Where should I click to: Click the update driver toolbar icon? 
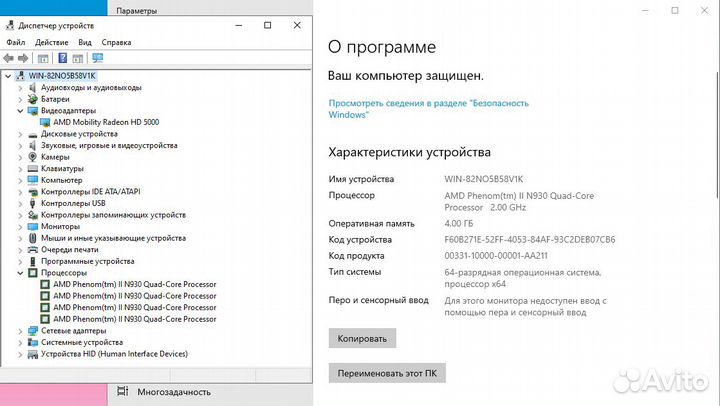[x=78, y=58]
